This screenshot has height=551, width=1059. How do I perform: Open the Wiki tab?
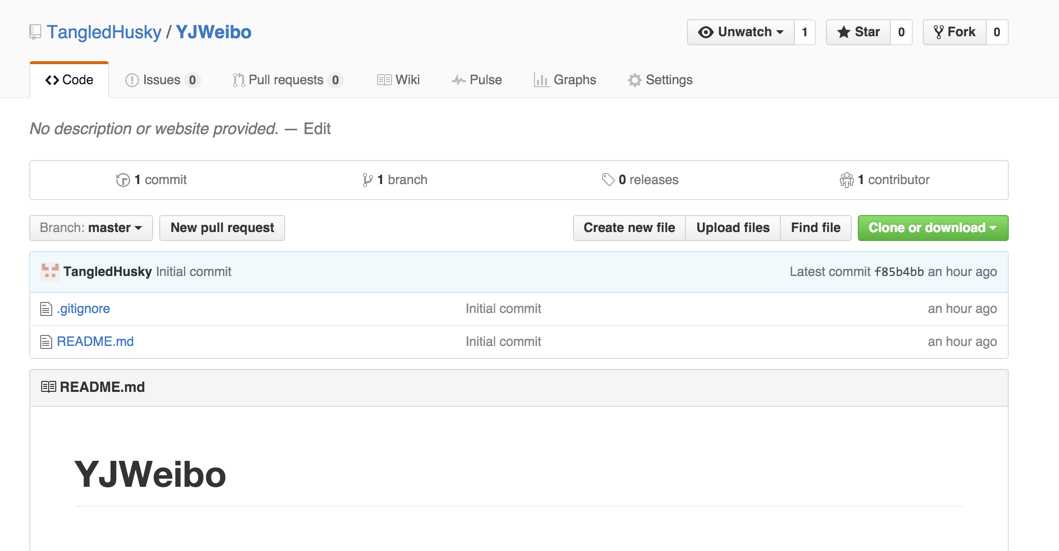[x=398, y=80]
